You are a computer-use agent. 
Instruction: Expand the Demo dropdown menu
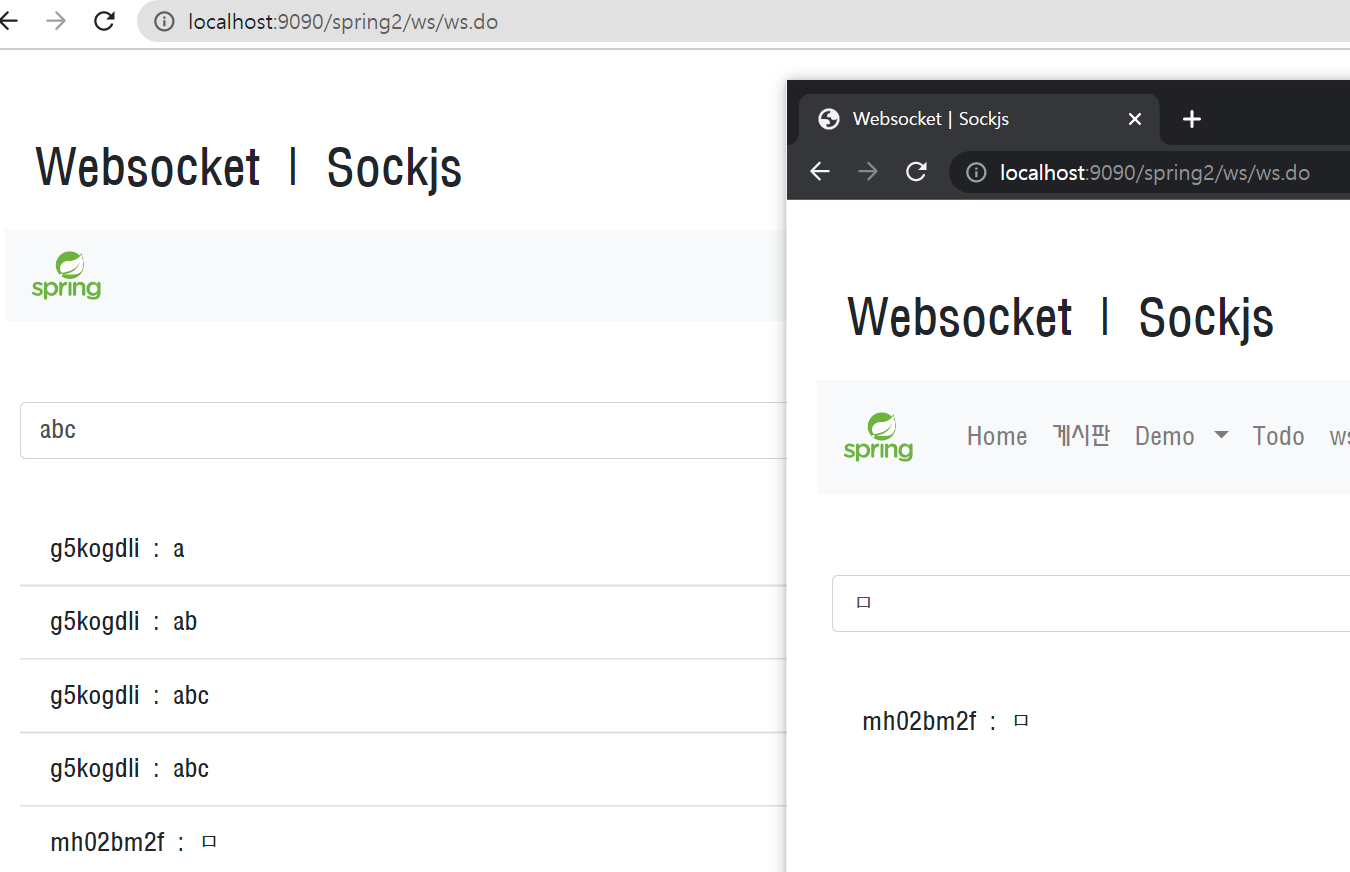point(1181,436)
